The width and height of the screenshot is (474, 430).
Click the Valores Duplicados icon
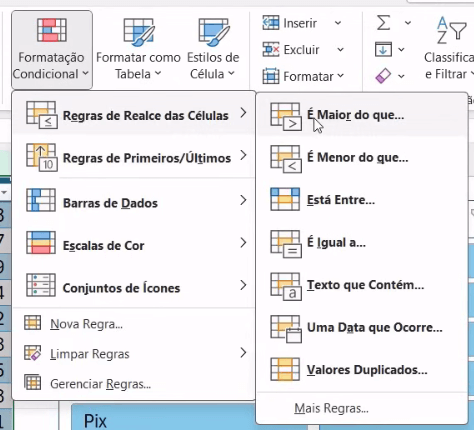point(285,369)
